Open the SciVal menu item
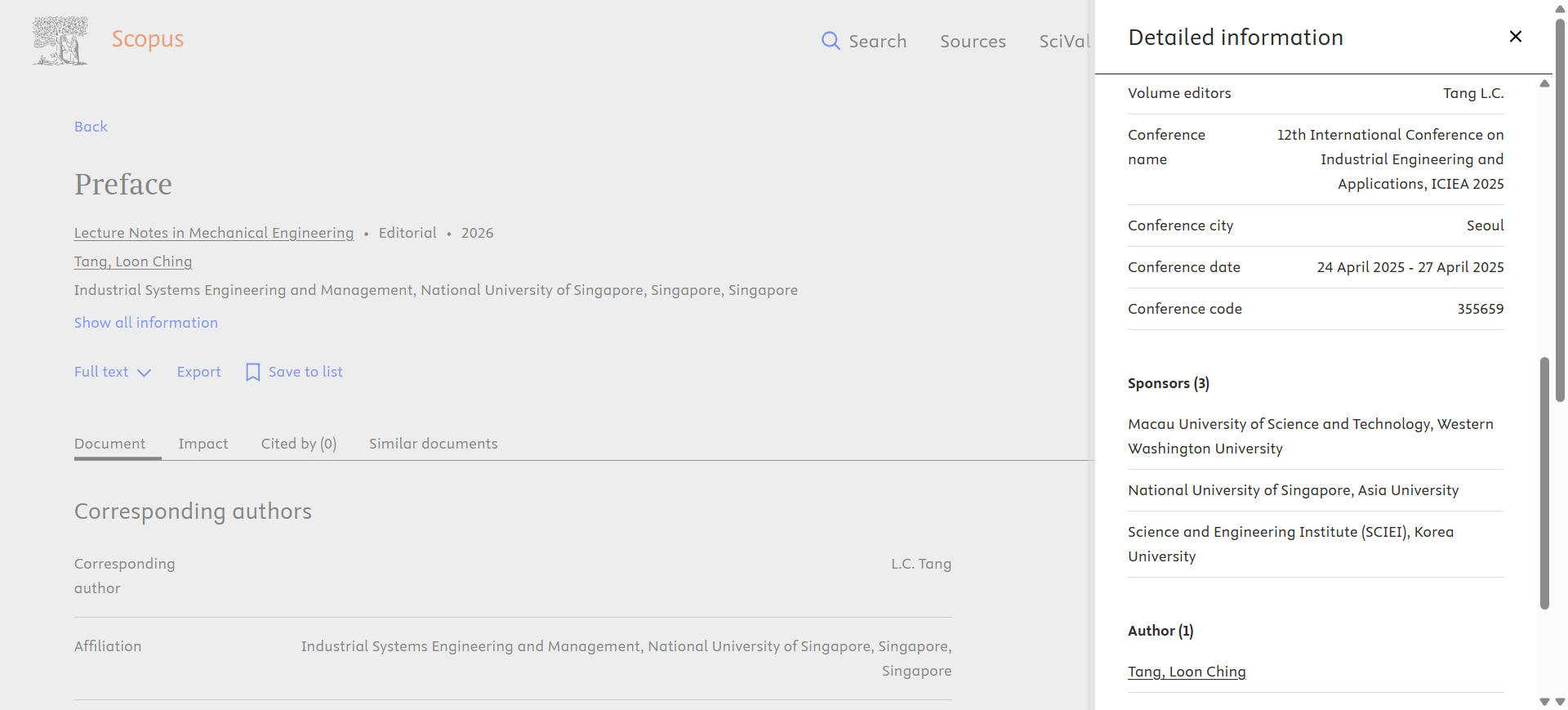 pos(1065,42)
